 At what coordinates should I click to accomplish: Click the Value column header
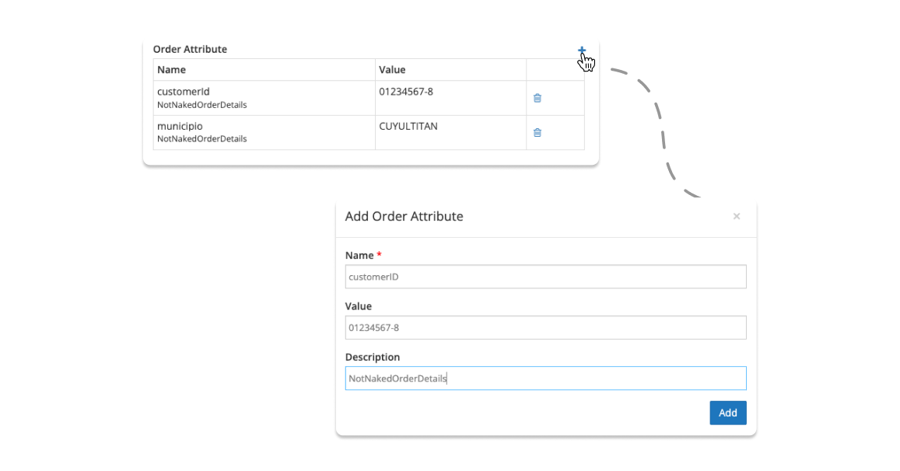click(x=392, y=70)
